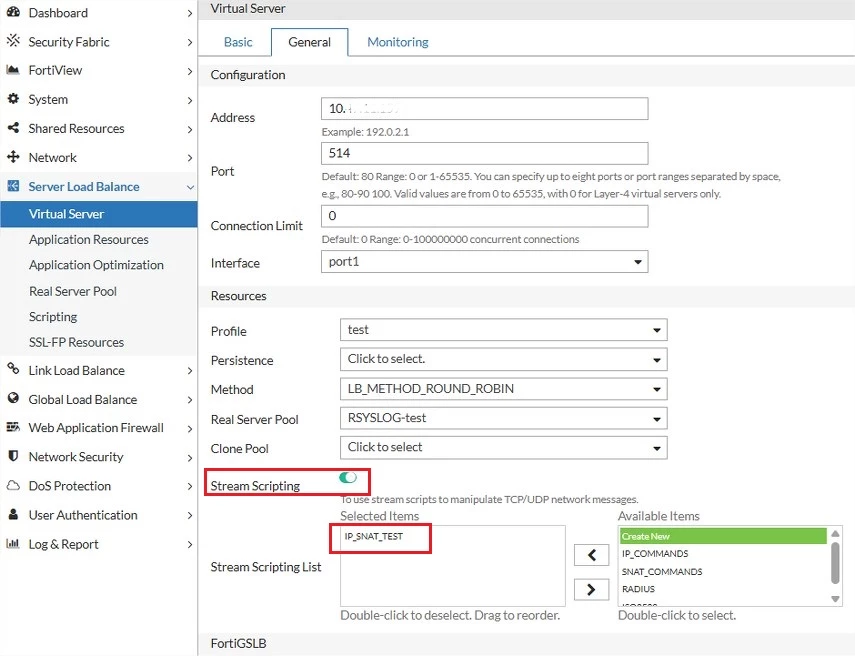Expand the Network menu chevron
The height and width of the screenshot is (656, 855).
tap(189, 158)
